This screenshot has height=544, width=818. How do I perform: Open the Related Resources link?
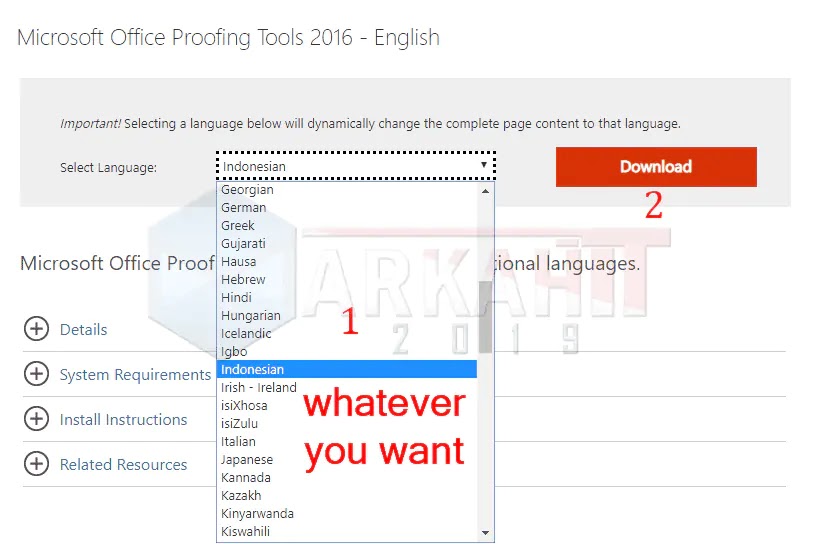123,464
